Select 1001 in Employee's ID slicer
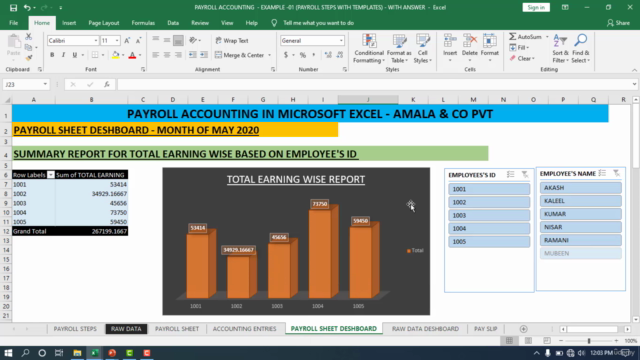This screenshot has height=360, width=640. pyautogui.click(x=489, y=189)
